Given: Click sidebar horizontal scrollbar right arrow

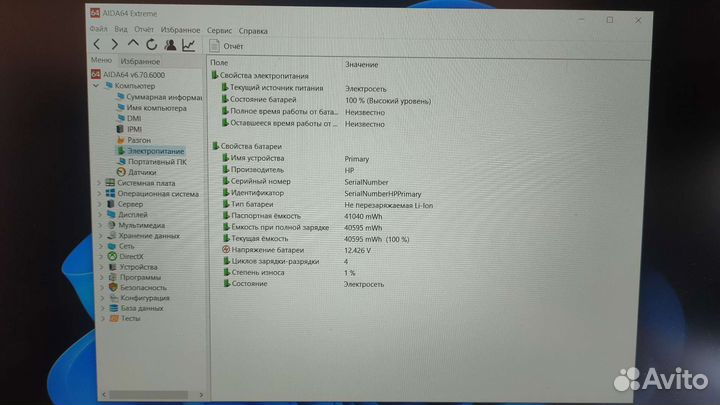Looking at the screenshot, I should click(x=201, y=394).
